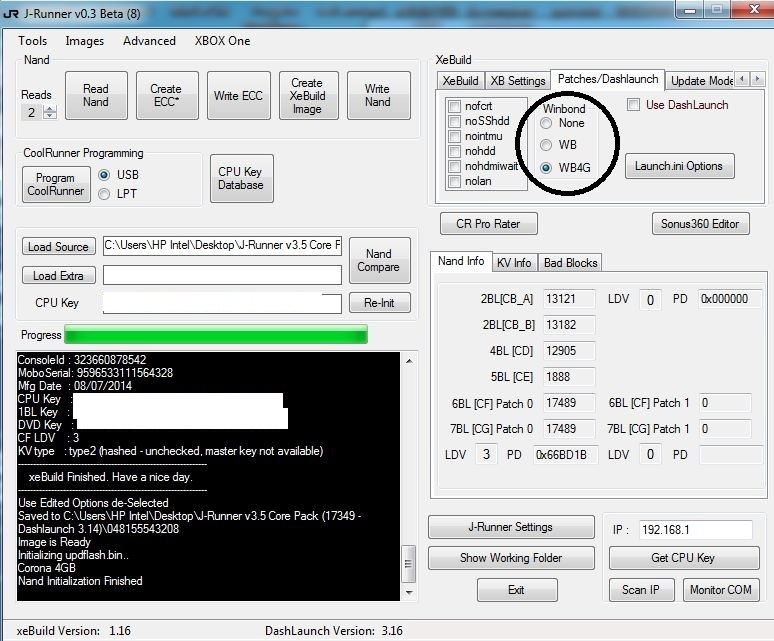Click 'xeBuild Finished. Have a nice day.' text
The image size is (774, 641).
click(111, 477)
